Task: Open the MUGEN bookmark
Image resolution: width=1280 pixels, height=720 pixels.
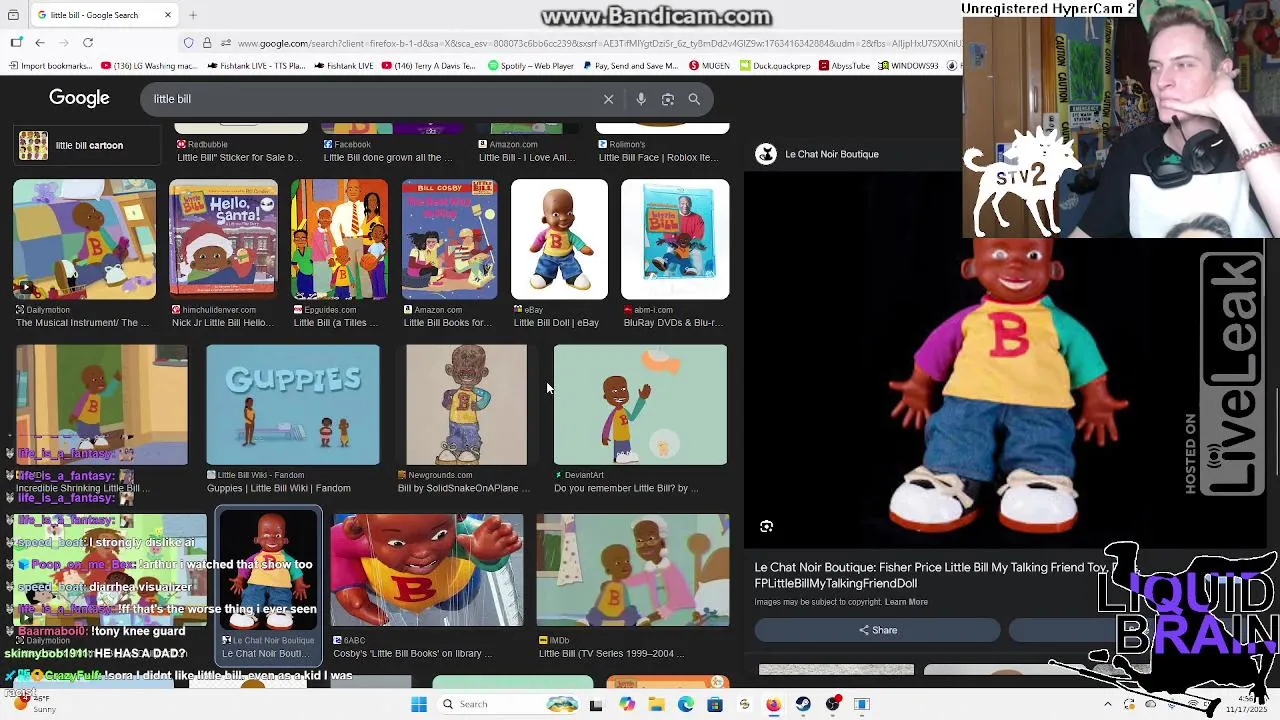Action: [709, 66]
